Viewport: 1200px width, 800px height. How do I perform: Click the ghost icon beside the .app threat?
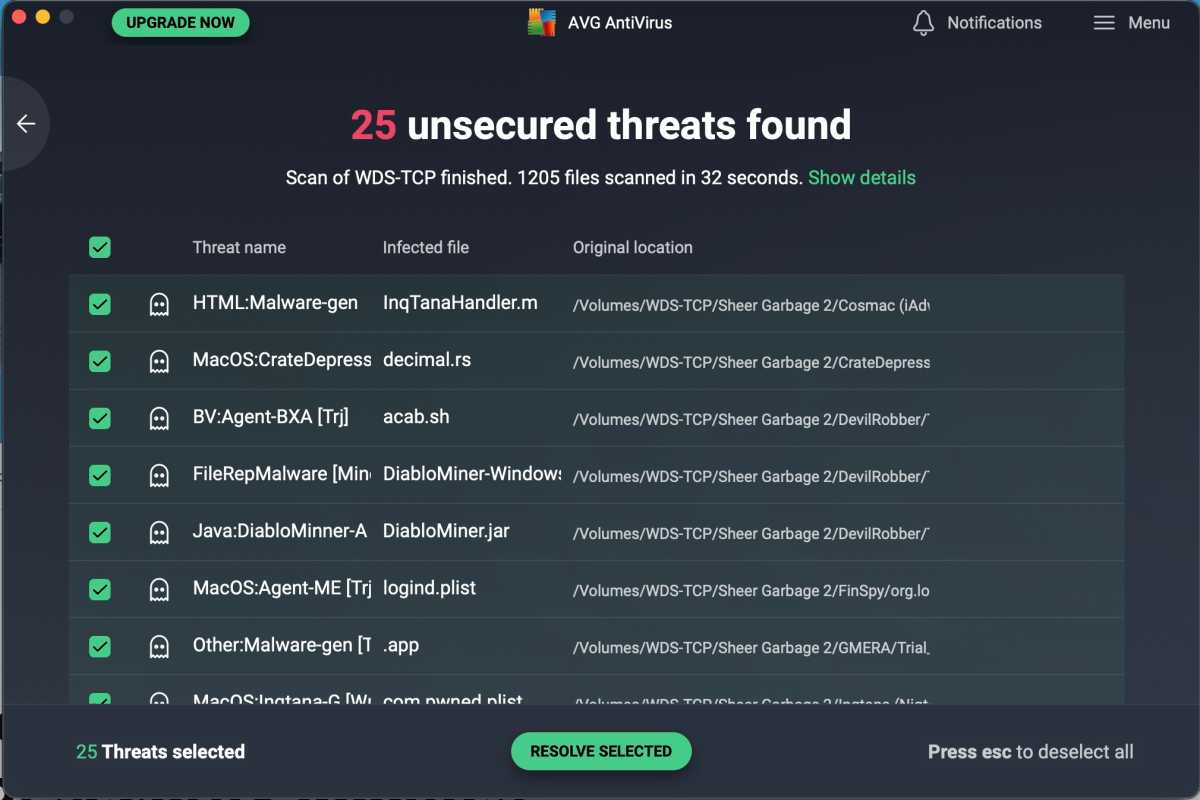(158, 646)
